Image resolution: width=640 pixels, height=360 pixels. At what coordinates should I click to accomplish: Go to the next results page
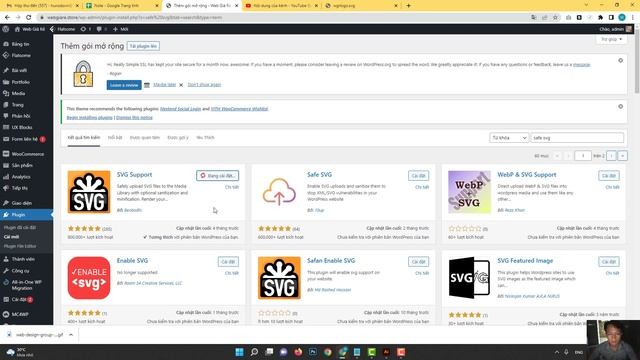(611, 156)
